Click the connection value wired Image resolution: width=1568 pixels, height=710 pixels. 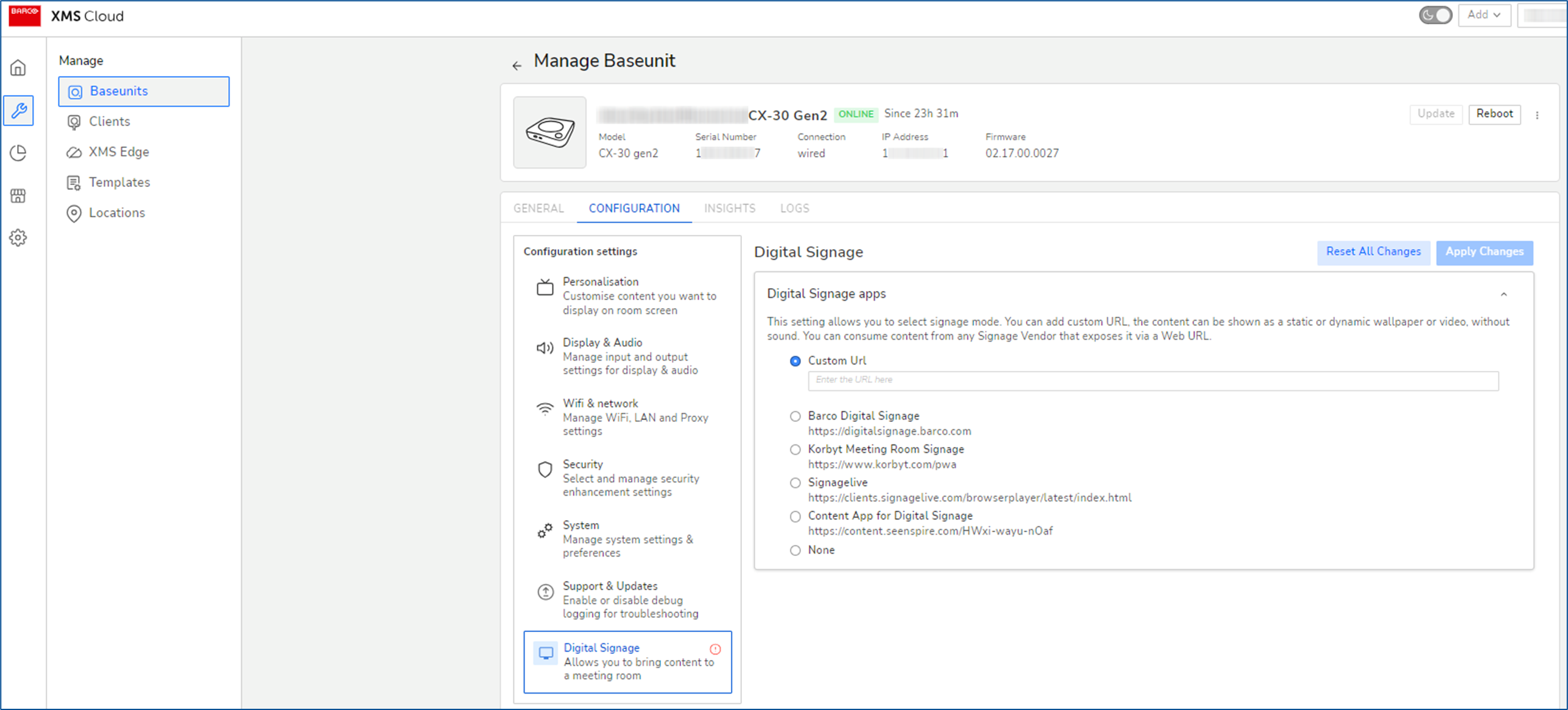pos(811,153)
